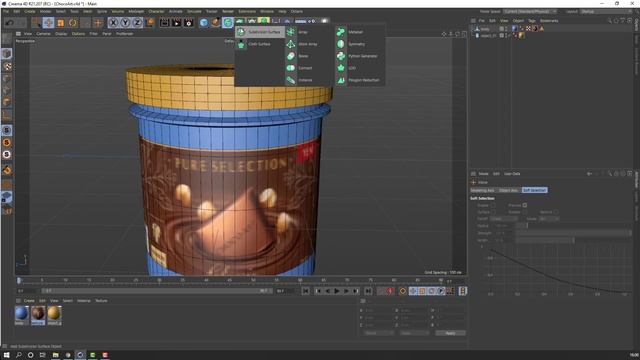Screen dimensions: 640x360
Task: Click the Strength slider bar
Action: tap(573, 233)
